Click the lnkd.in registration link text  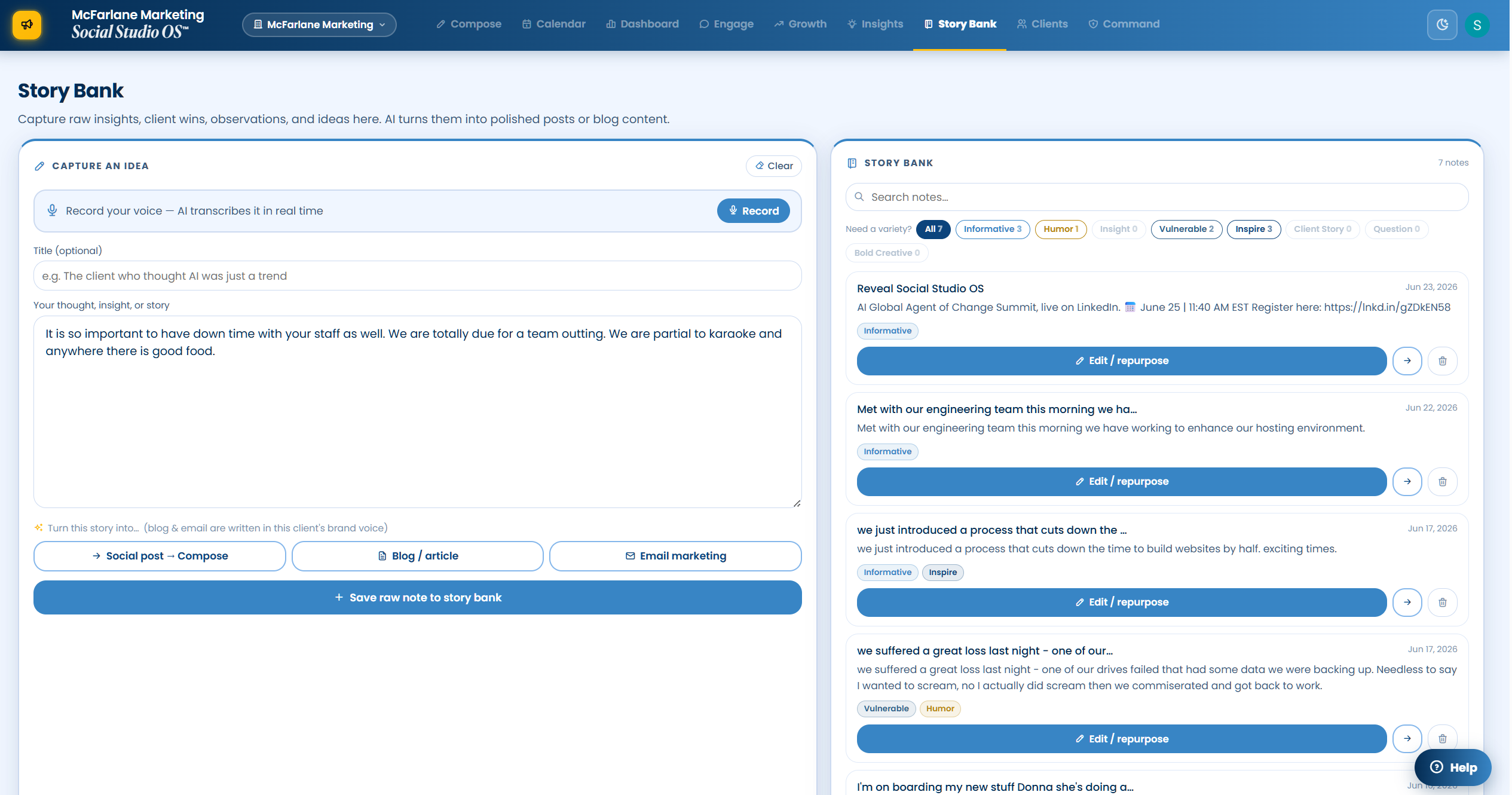coord(1386,307)
